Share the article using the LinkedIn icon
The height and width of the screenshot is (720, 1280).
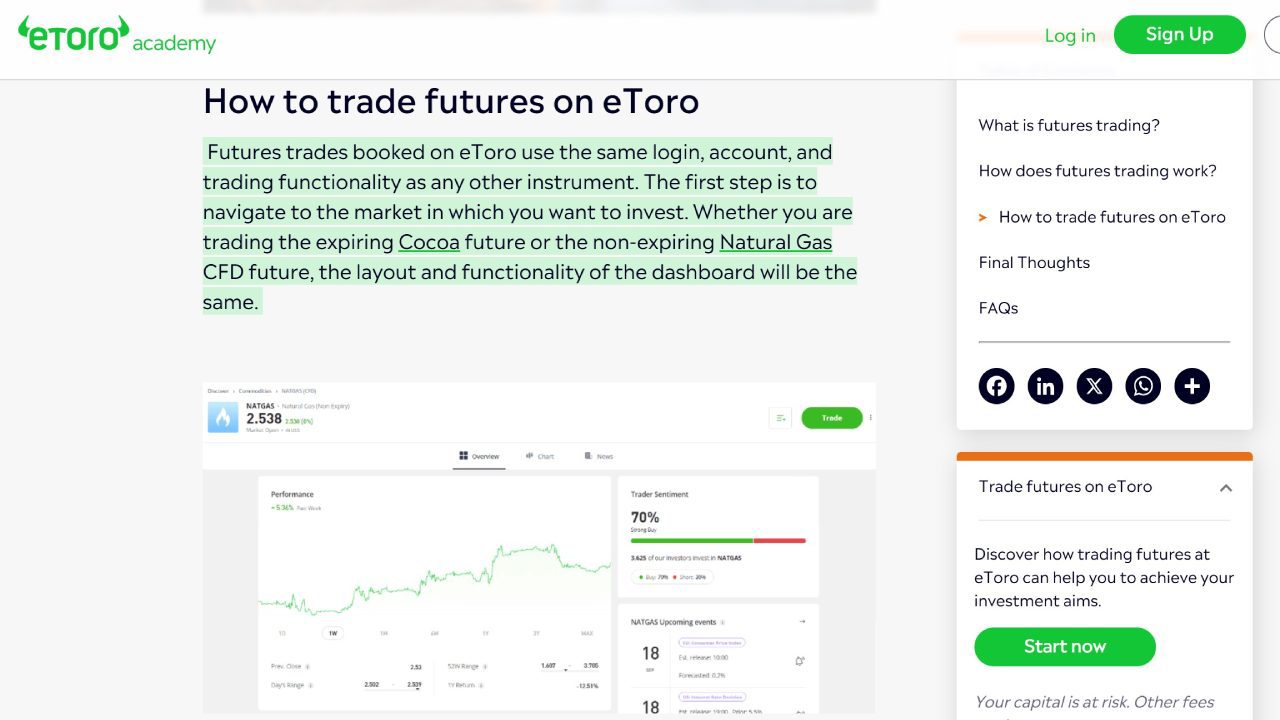[x=1045, y=385]
